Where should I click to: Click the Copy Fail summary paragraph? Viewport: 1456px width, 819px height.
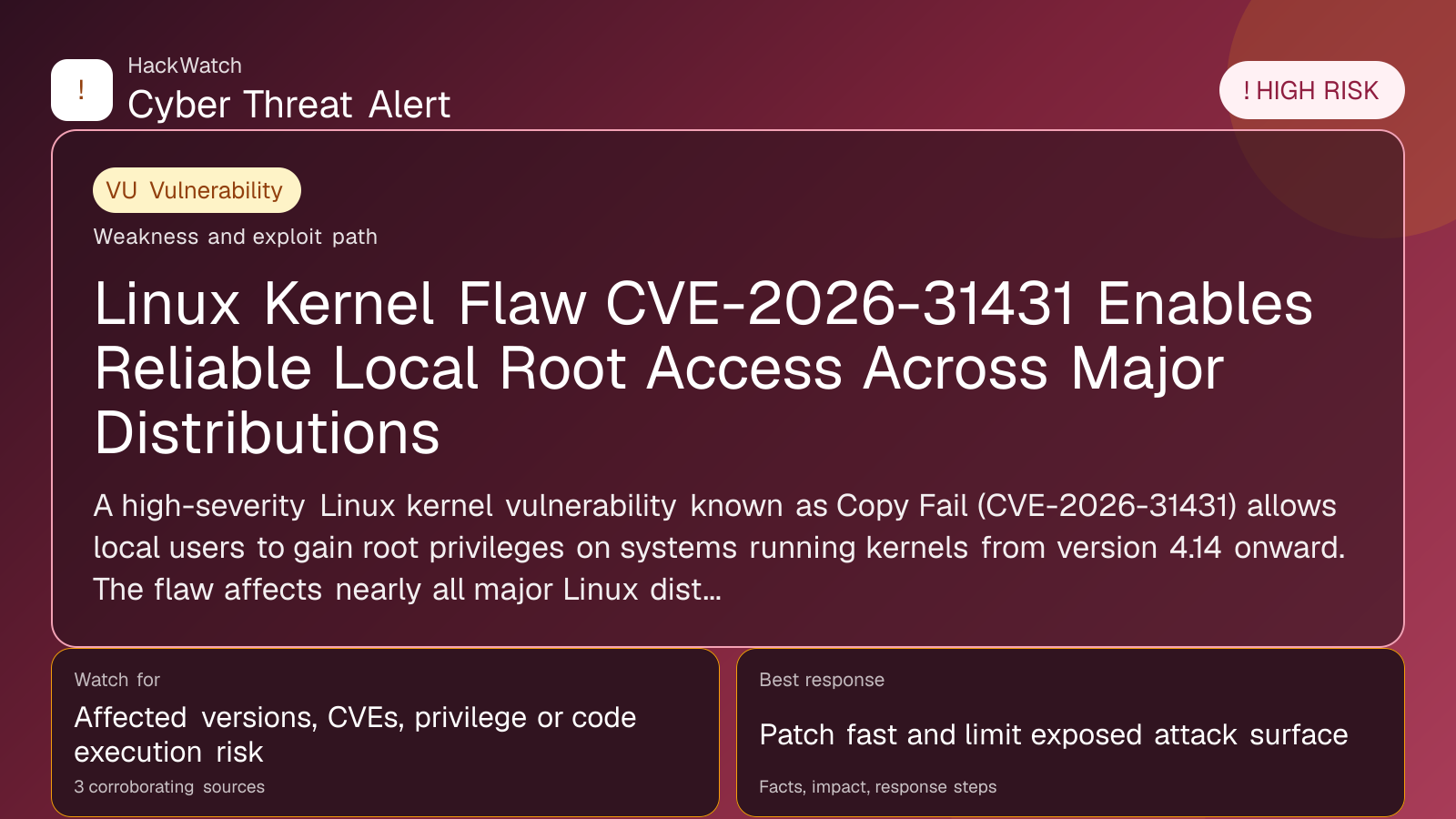719,547
